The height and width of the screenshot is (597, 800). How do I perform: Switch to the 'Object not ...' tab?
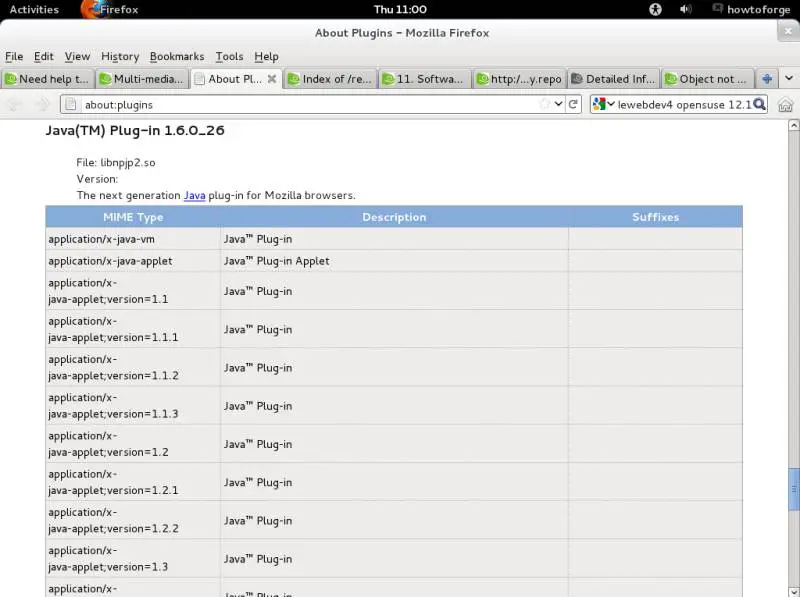[707, 79]
